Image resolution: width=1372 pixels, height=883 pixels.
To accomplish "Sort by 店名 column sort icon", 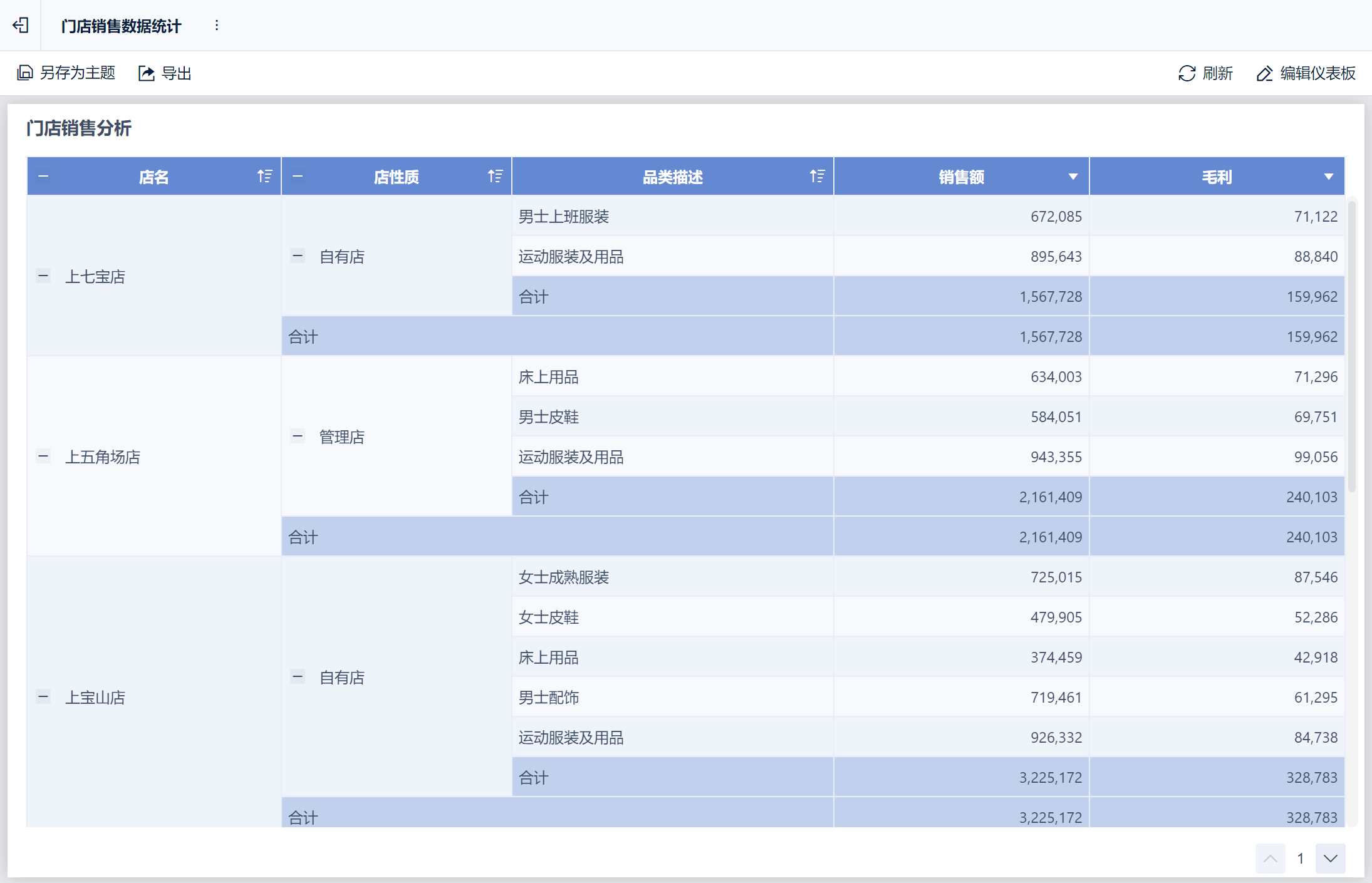I will 264,177.
